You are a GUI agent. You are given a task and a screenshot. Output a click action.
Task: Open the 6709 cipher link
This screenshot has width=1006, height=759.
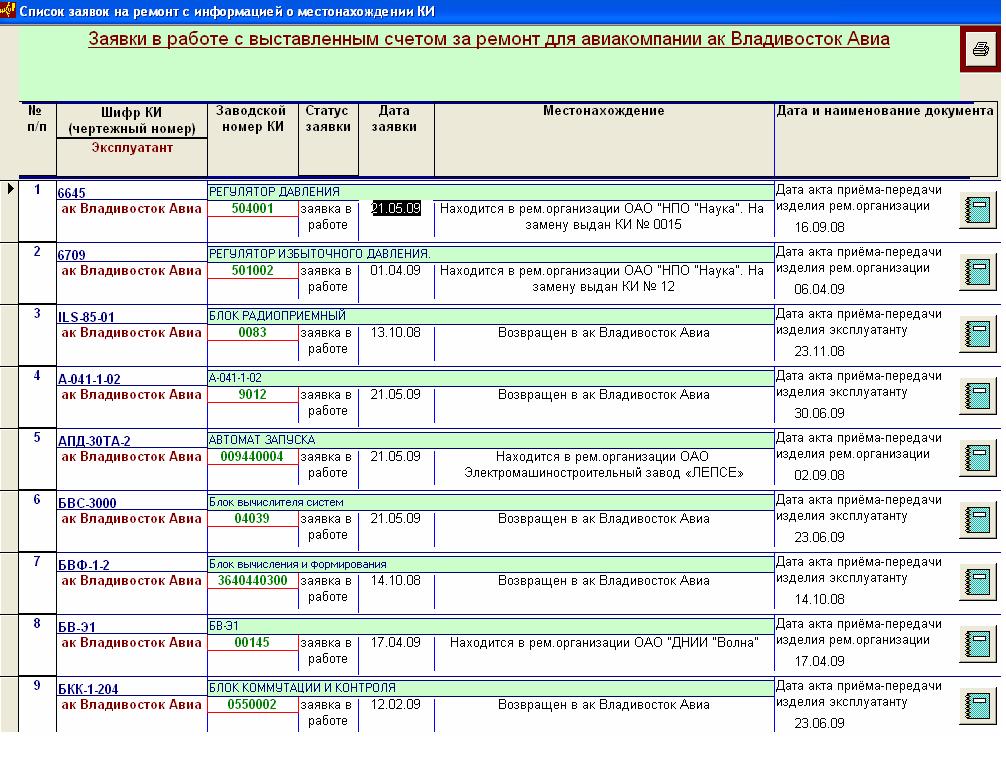click(71, 255)
